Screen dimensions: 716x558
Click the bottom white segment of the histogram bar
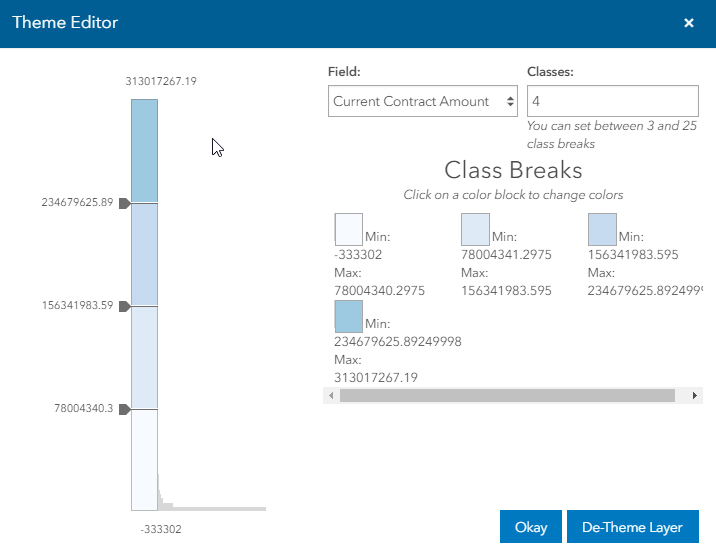144,459
